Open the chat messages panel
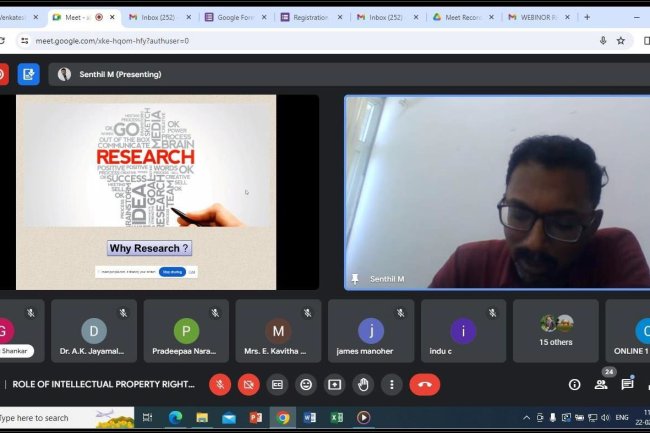 (627, 384)
